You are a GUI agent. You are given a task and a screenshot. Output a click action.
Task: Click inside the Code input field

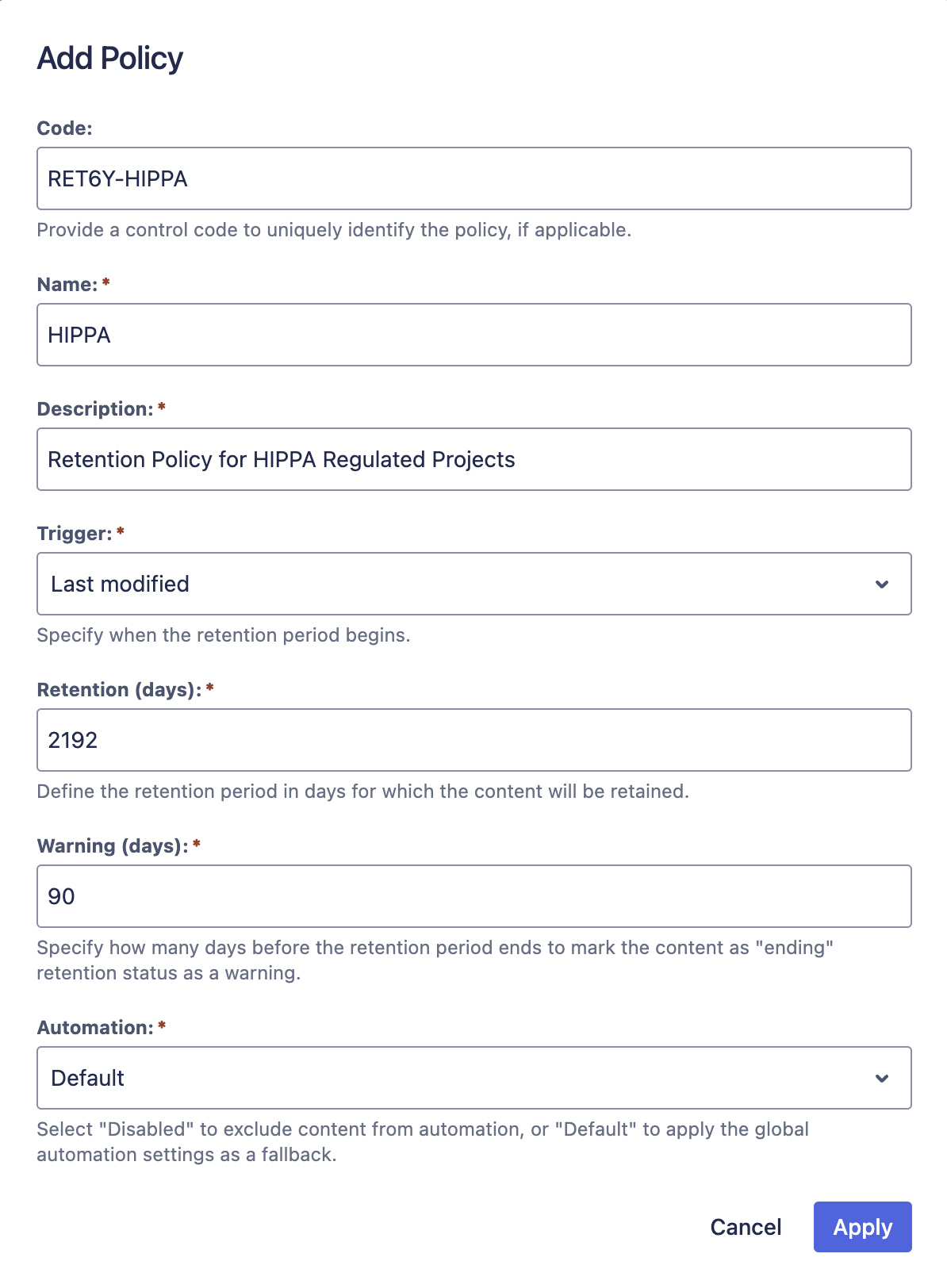pos(473,178)
